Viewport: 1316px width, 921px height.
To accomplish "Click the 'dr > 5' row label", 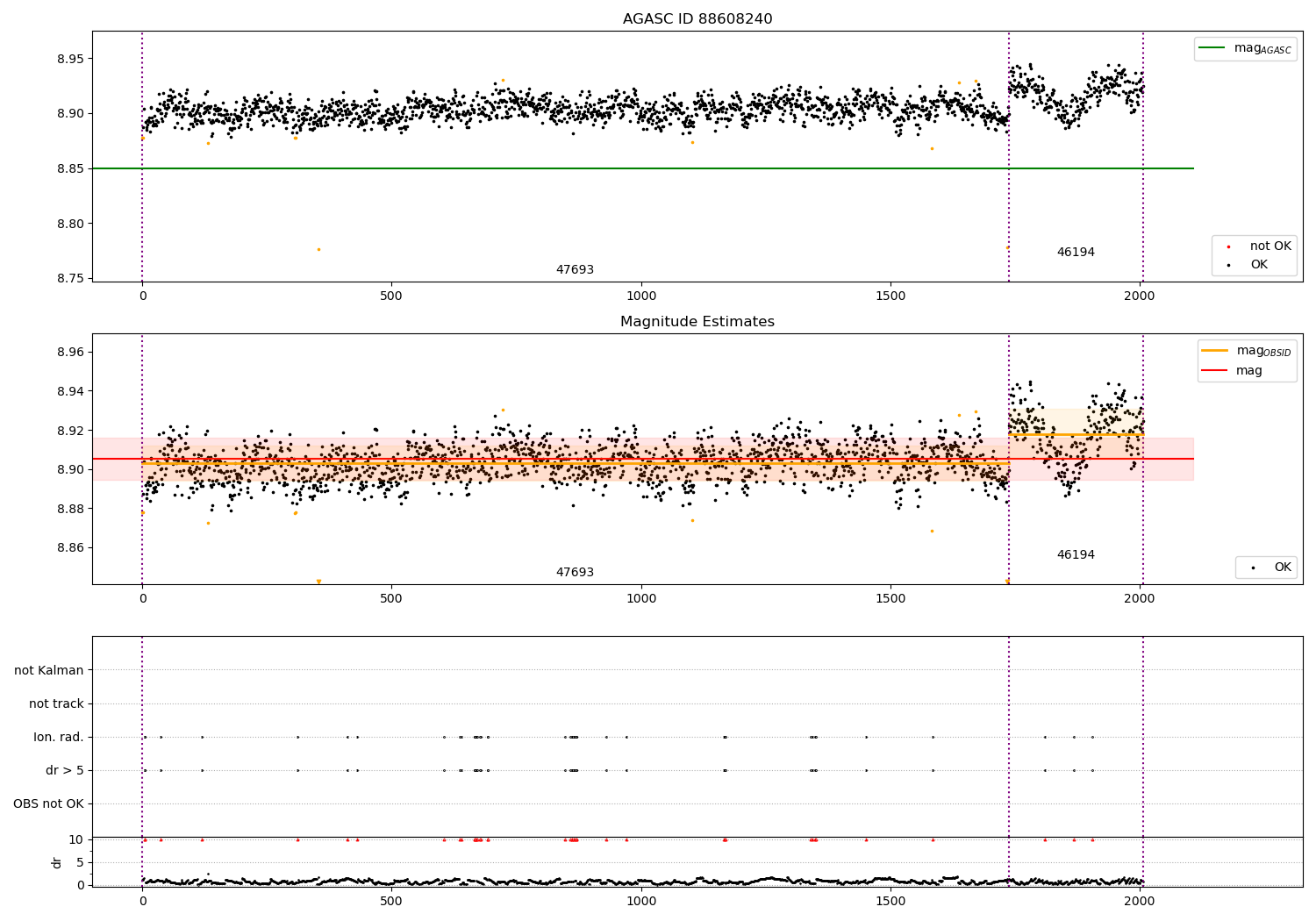I will coord(65,770).
